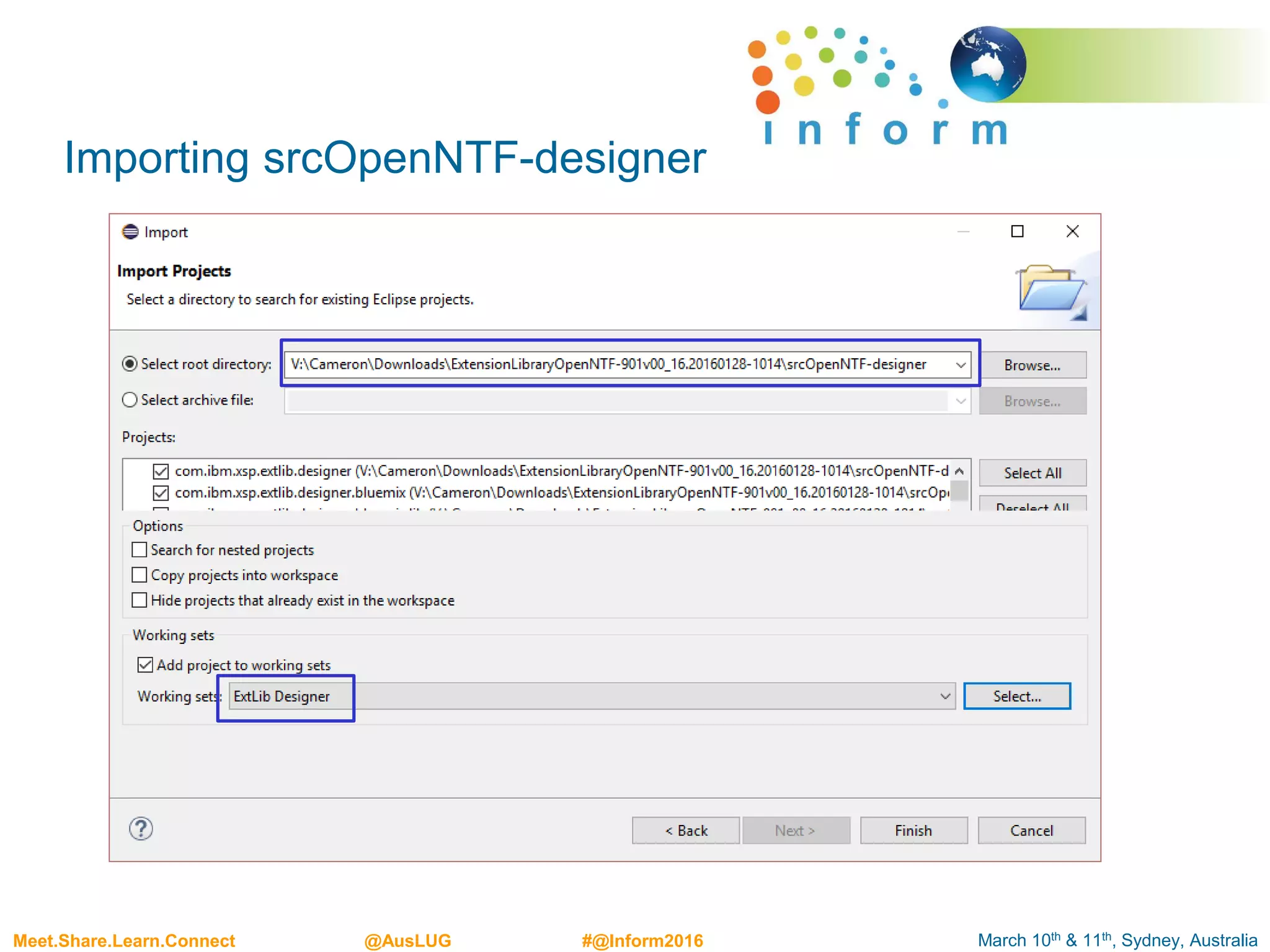Expand the root directory path dropdown
1270x952 pixels.
[961, 365]
